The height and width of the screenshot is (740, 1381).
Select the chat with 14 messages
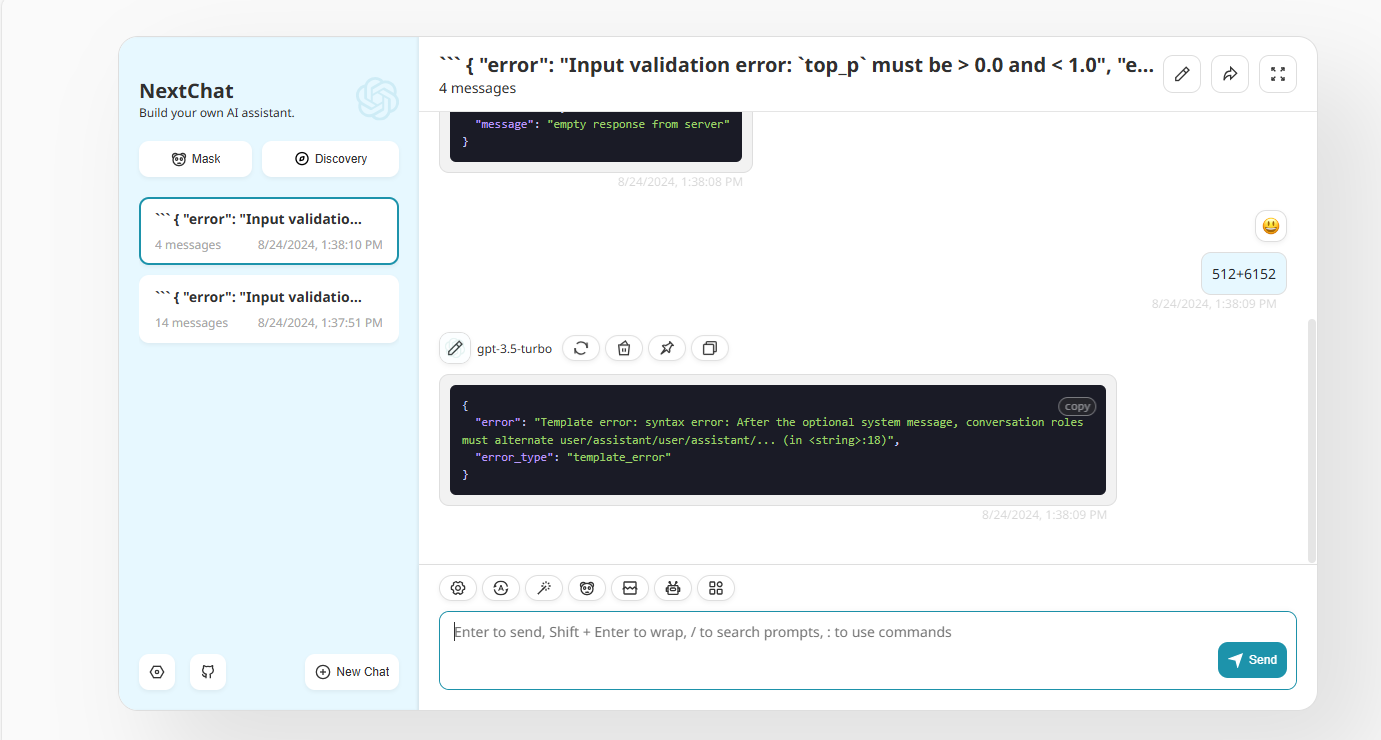tap(268, 309)
